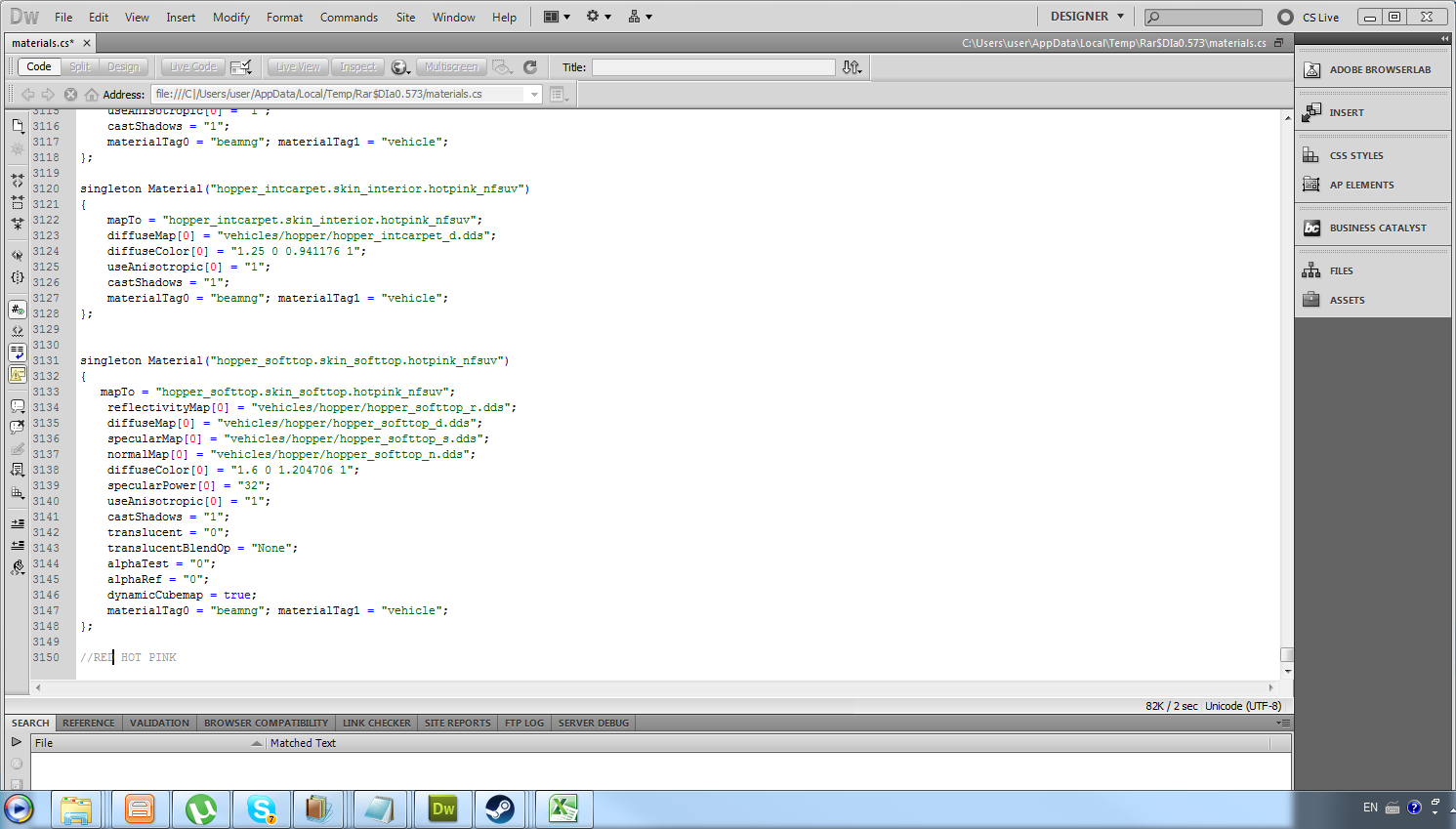Open the Commands menu
Image resolution: width=1456 pixels, height=829 pixels.
pyautogui.click(x=349, y=18)
